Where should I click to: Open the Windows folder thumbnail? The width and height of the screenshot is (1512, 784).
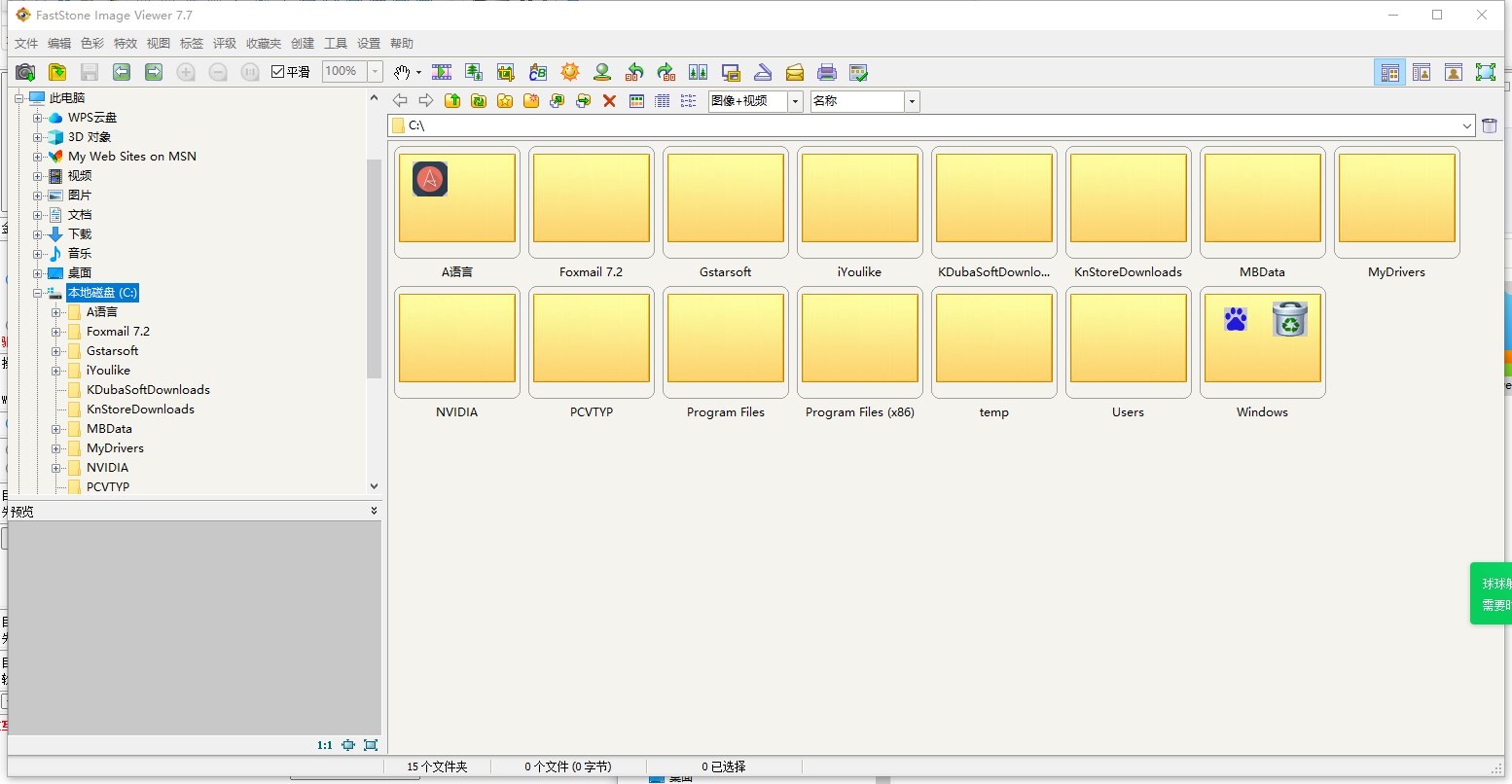[1262, 341]
